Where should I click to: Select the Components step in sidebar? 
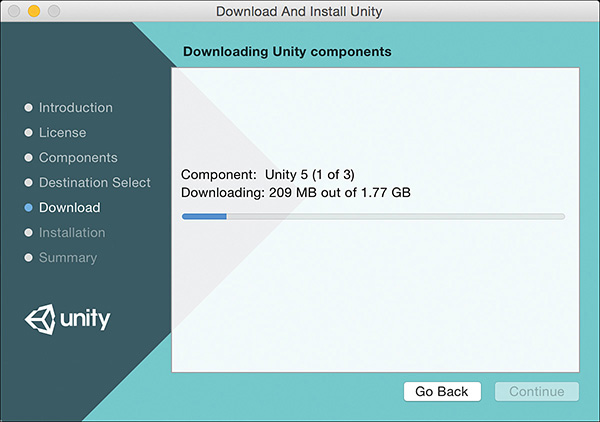78,158
